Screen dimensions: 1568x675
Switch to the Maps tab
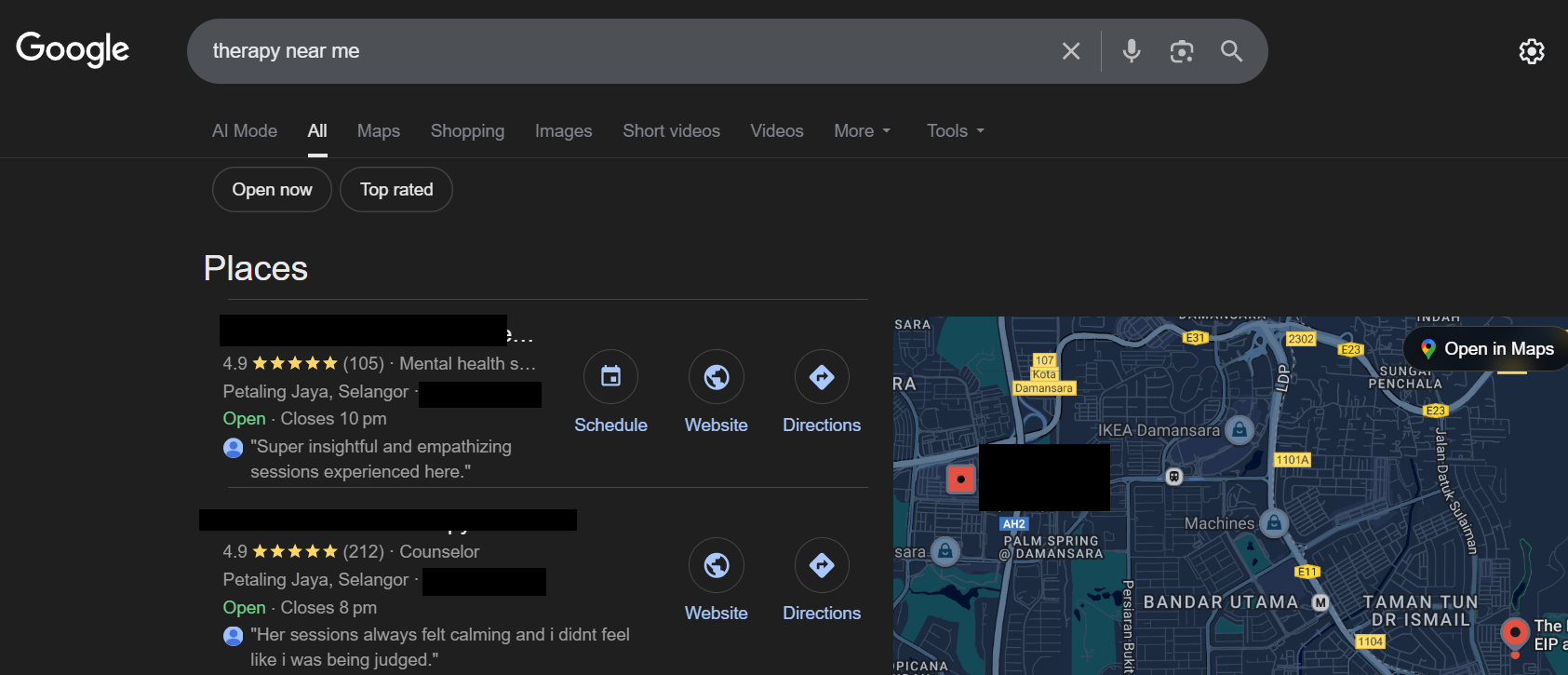379,131
